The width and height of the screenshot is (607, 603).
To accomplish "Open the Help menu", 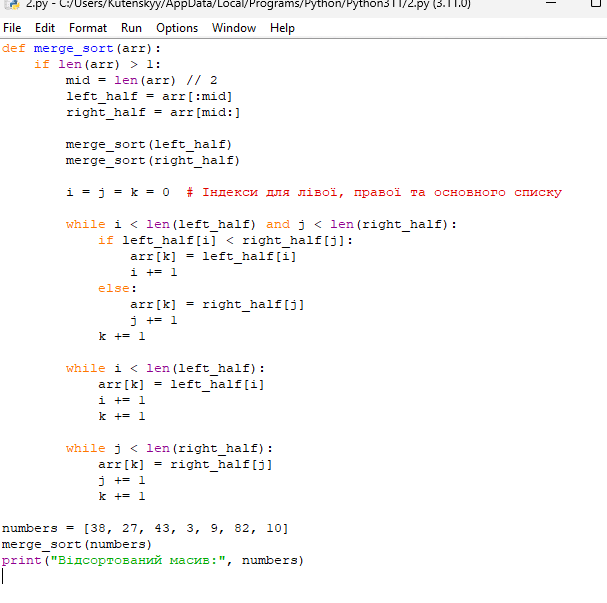I will point(282,28).
